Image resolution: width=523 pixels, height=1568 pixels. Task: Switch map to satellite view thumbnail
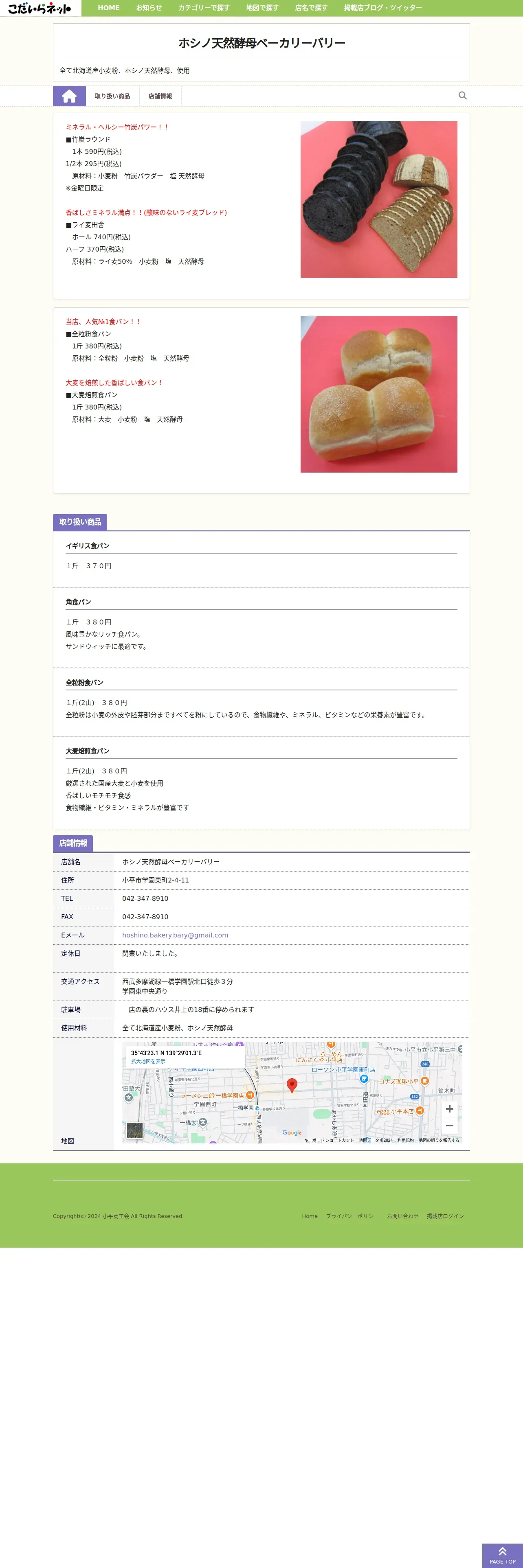pyautogui.click(x=134, y=1130)
